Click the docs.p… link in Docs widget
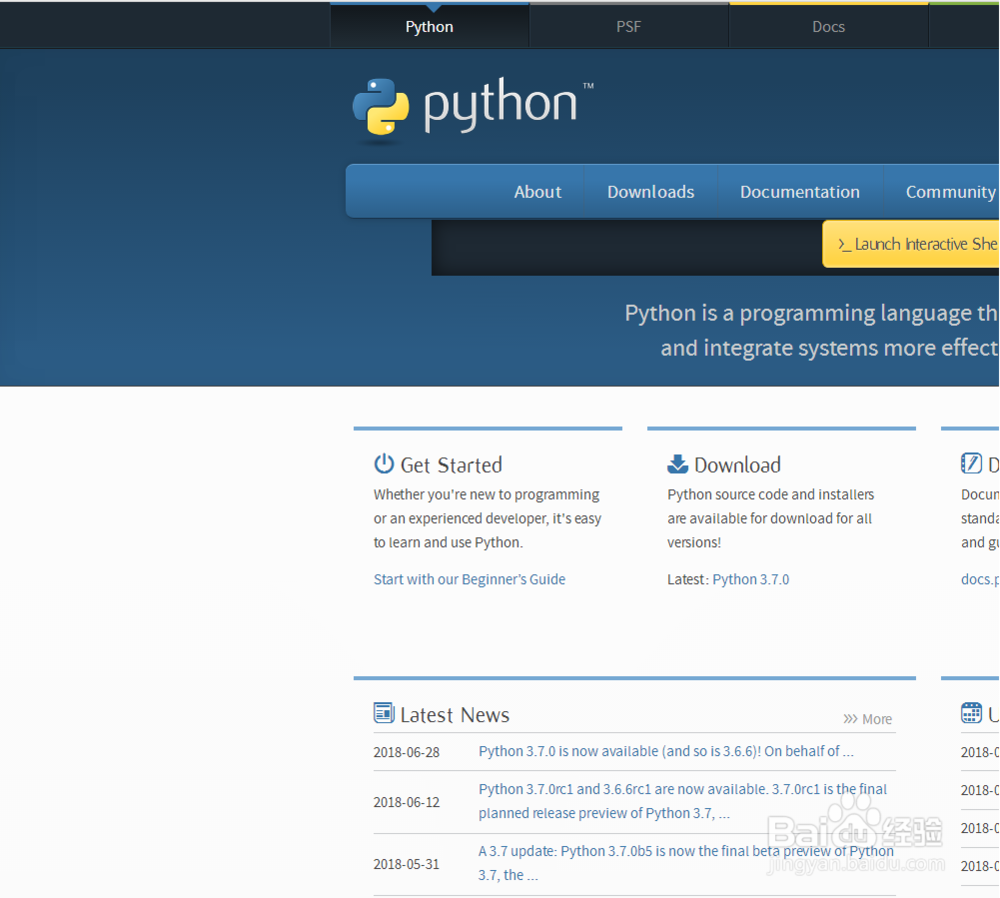 pos(980,579)
